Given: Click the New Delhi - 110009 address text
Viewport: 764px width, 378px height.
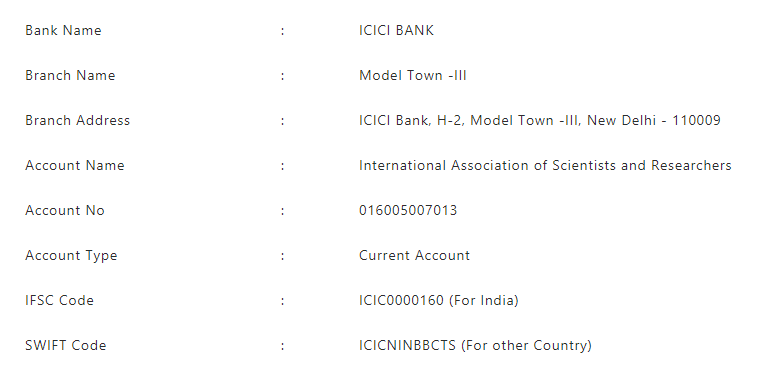Looking at the screenshot, I should coord(653,120).
